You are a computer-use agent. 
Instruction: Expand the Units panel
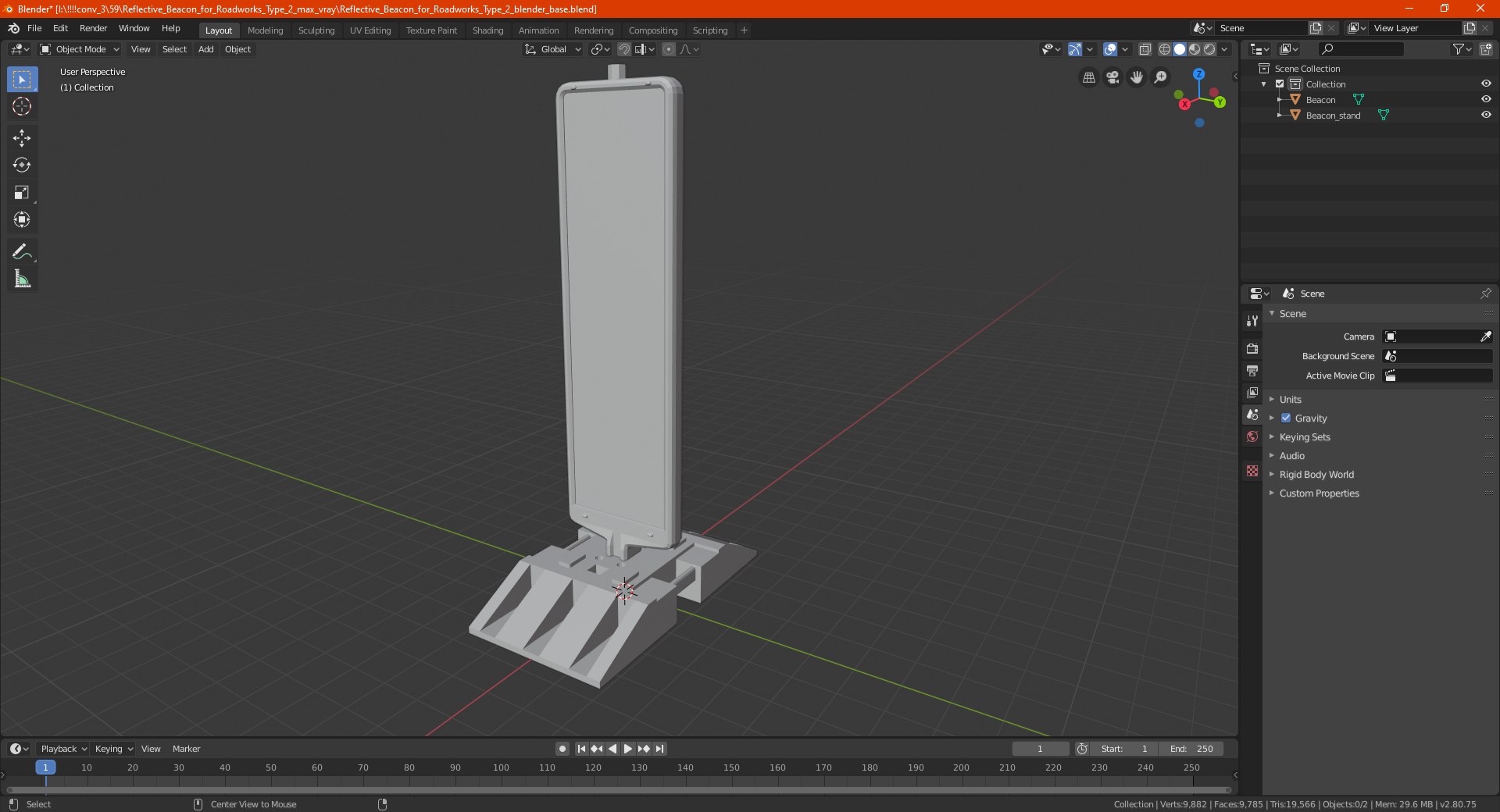1290,399
